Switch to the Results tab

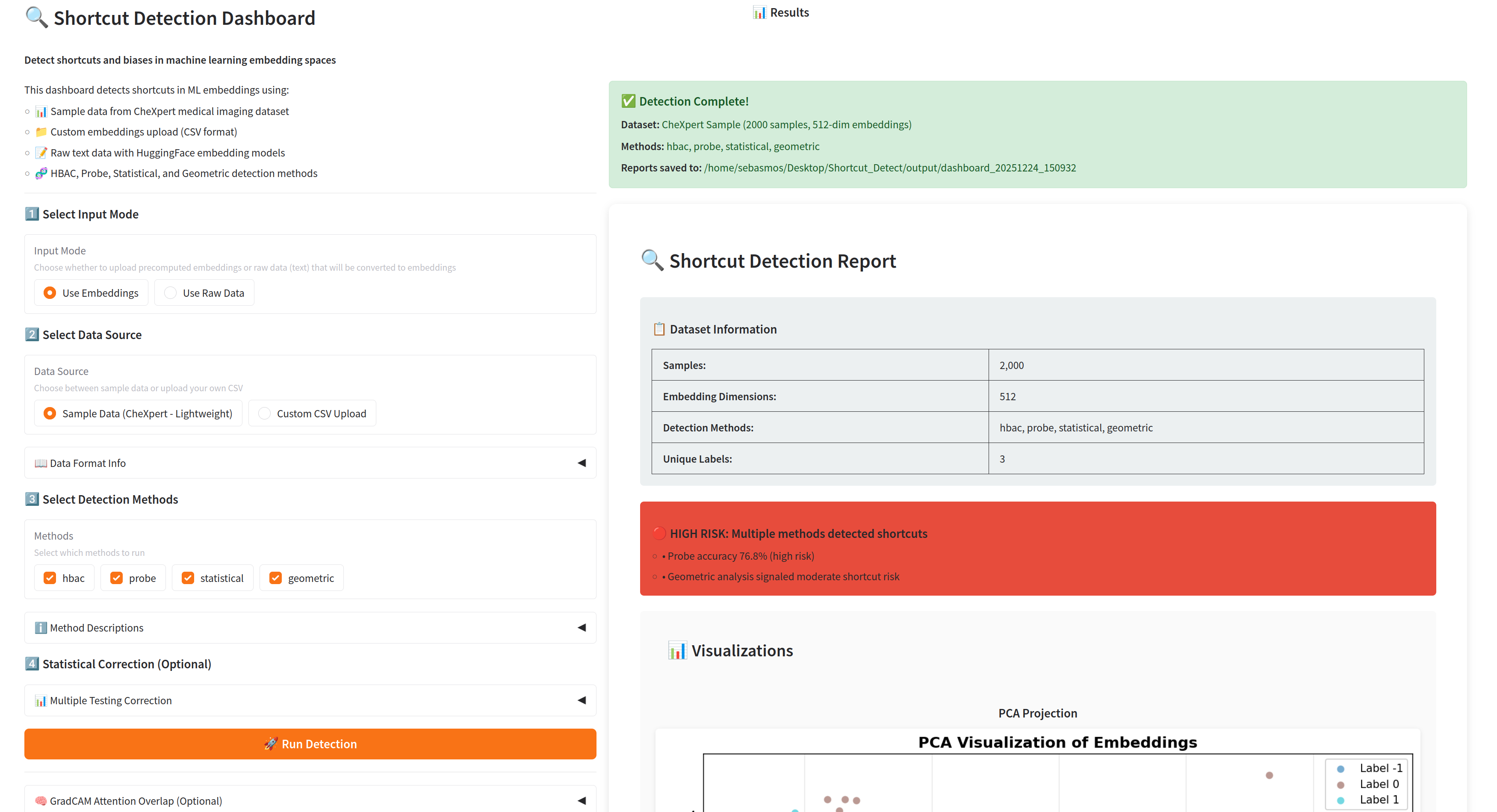tap(781, 12)
